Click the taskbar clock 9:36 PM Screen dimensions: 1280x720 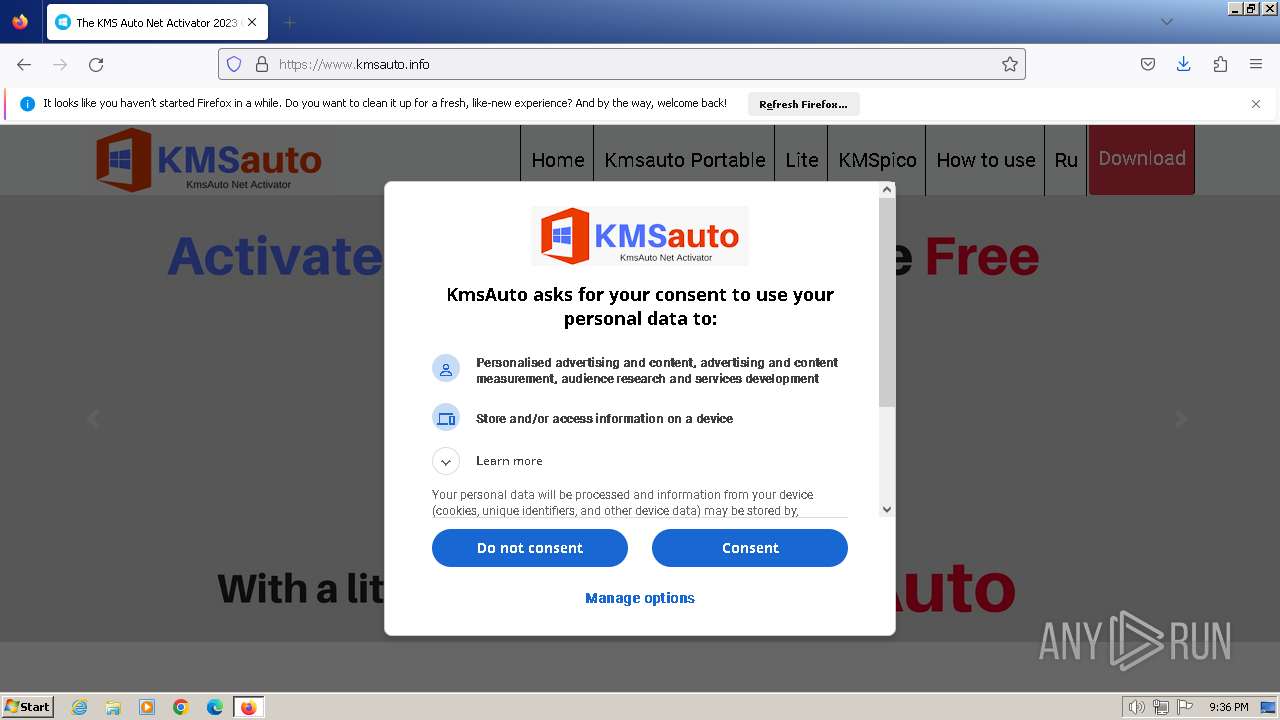point(1228,707)
